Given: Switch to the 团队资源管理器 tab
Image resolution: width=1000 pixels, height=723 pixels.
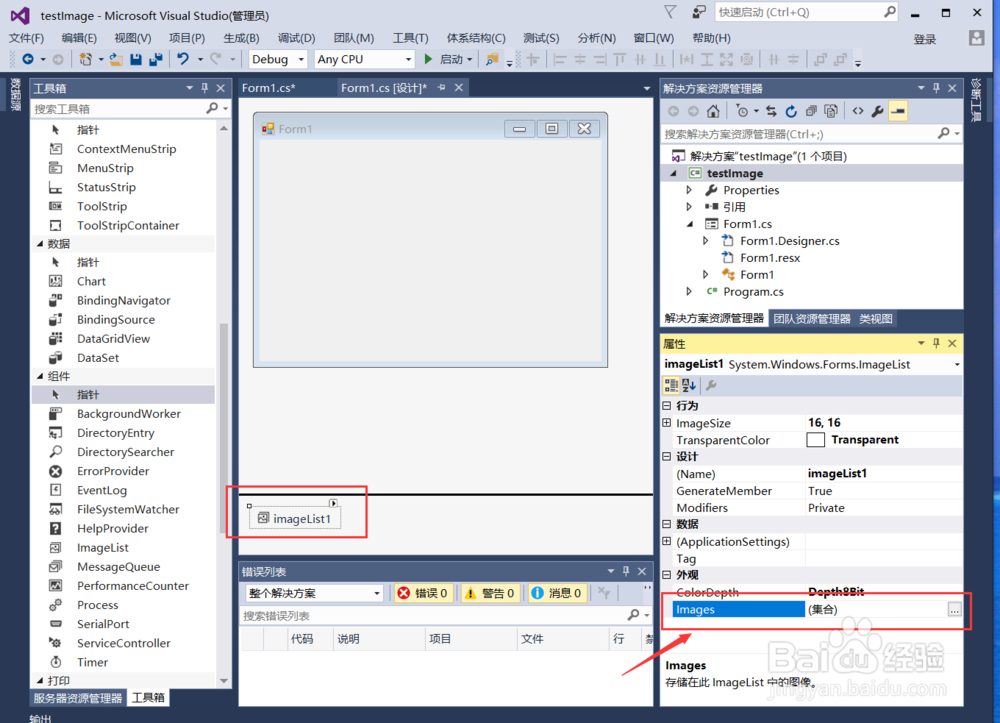Looking at the screenshot, I should click(x=812, y=319).
